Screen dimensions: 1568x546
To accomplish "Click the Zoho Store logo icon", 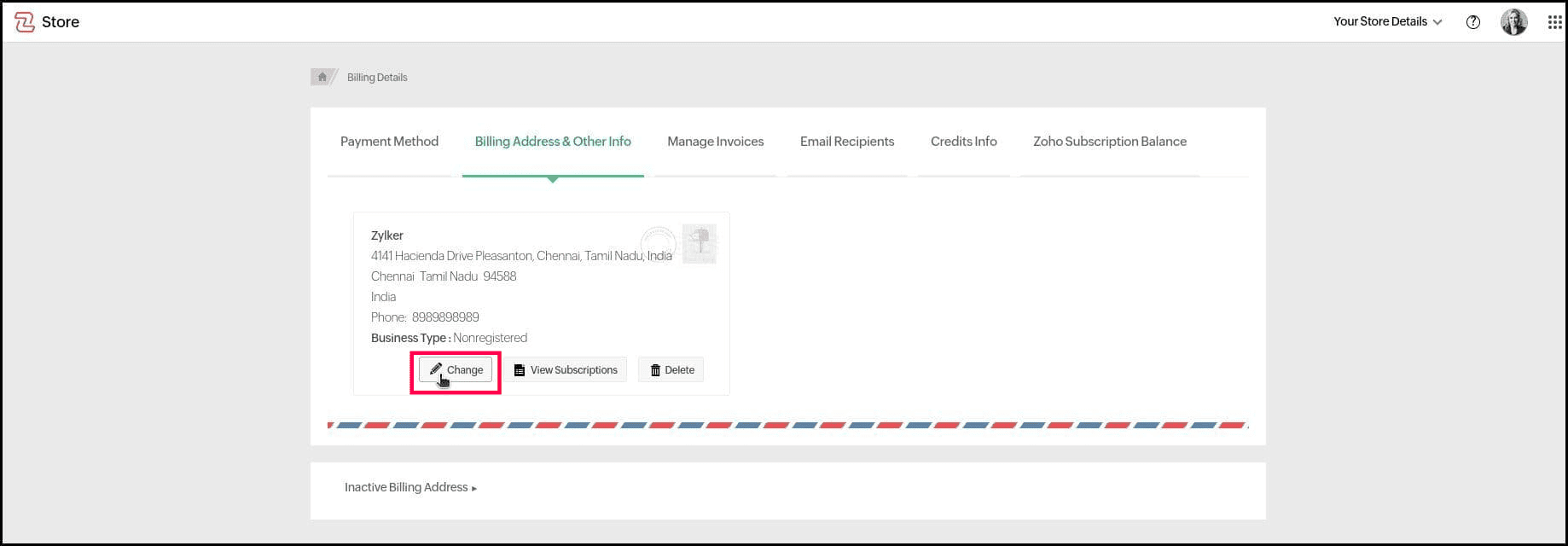I will 25,22.
